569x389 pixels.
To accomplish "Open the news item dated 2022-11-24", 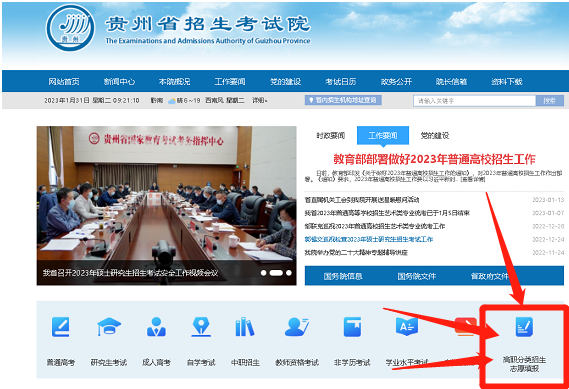I will point(356,253).
